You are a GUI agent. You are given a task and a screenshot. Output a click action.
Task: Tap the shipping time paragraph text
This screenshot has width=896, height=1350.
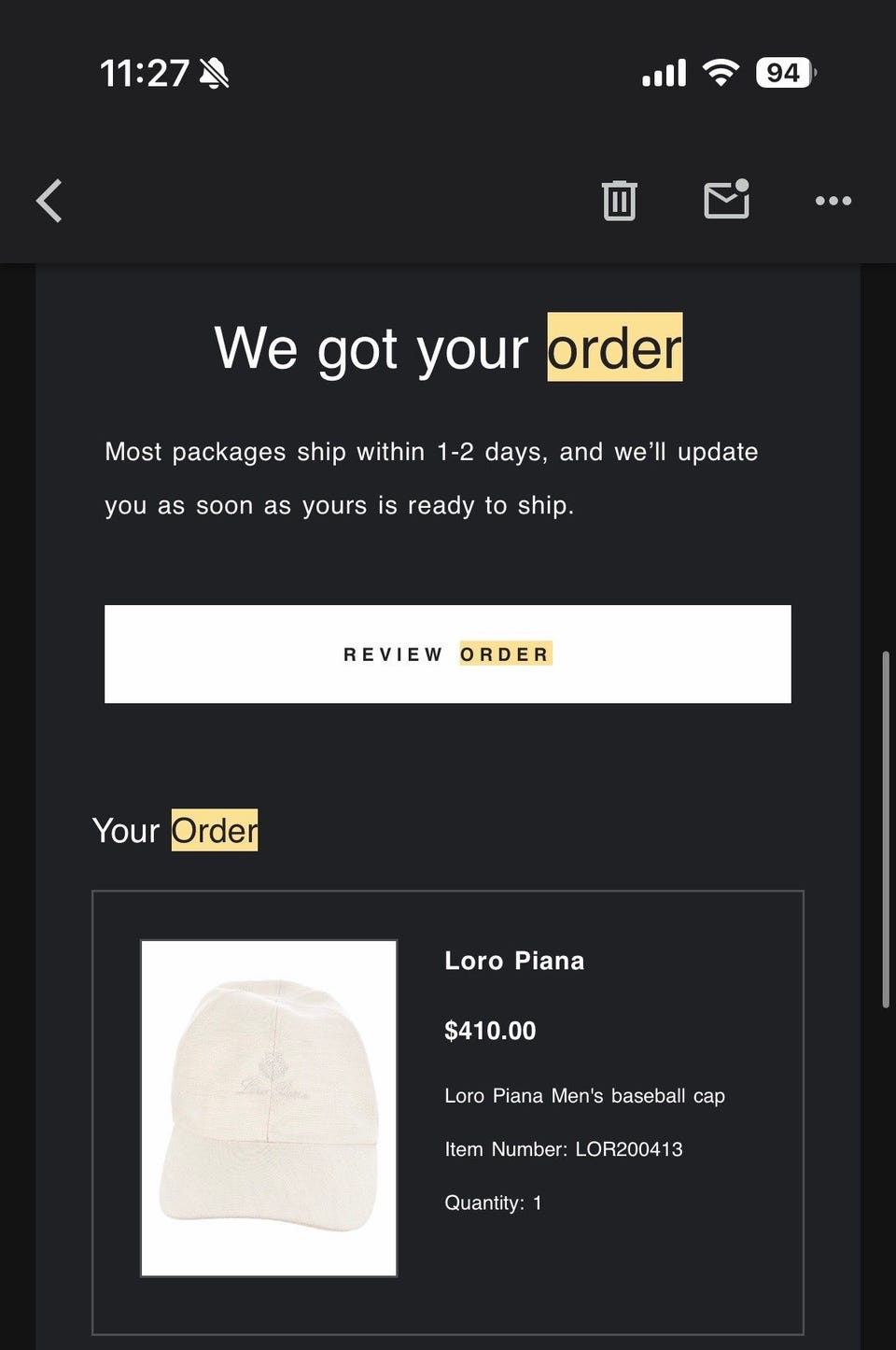pos(431,478)
